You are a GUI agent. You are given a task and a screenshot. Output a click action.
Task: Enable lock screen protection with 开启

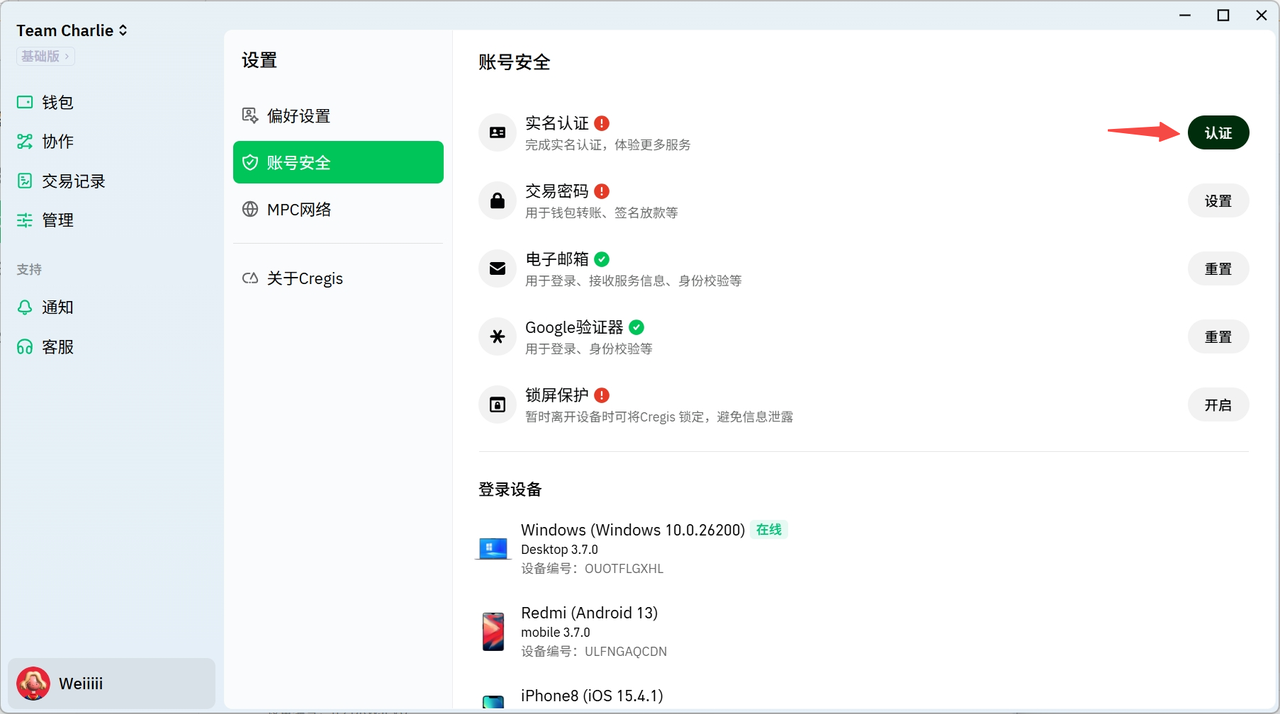[1218, 405]
